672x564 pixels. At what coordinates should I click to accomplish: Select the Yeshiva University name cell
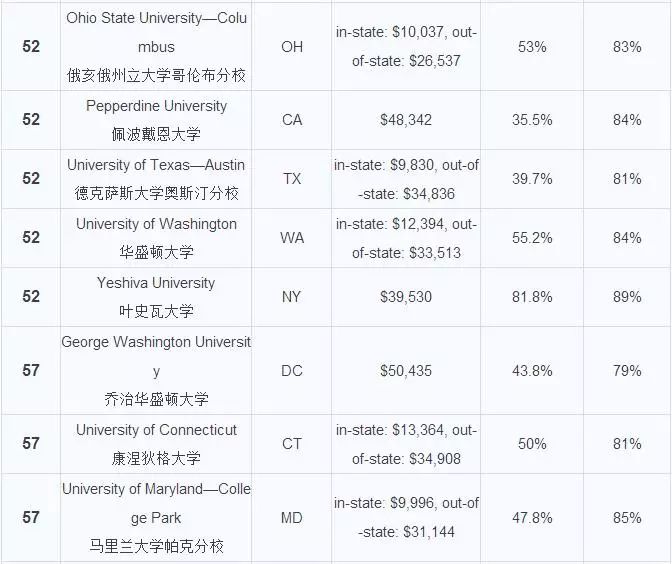[156, 297]
